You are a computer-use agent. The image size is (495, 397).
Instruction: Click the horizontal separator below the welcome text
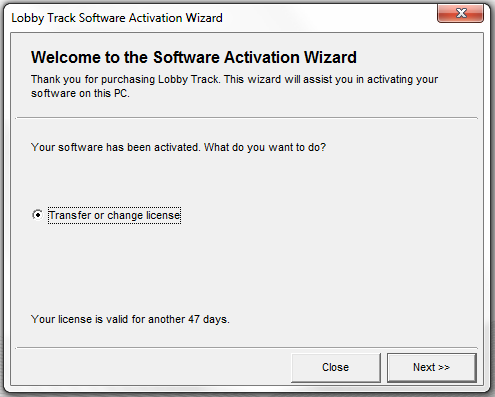(247, 118)
